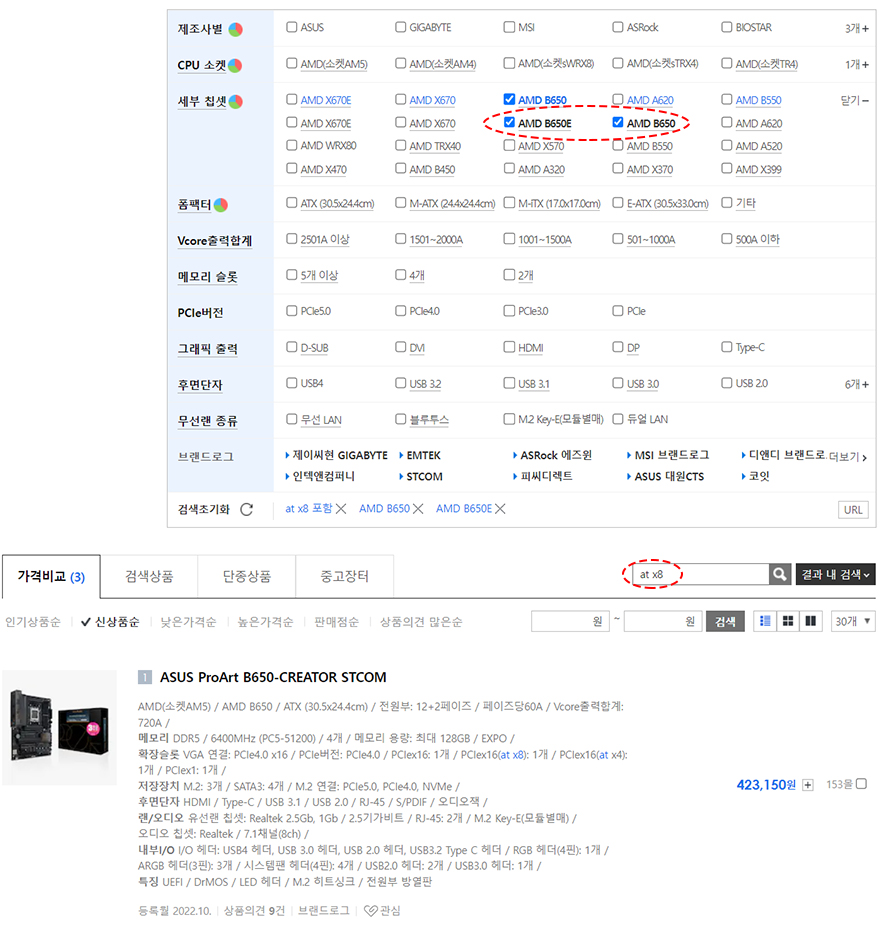Screen dimensions: 880x929
Task: Open the 제조사별 pie chart icon
Action: coord(235,29)
